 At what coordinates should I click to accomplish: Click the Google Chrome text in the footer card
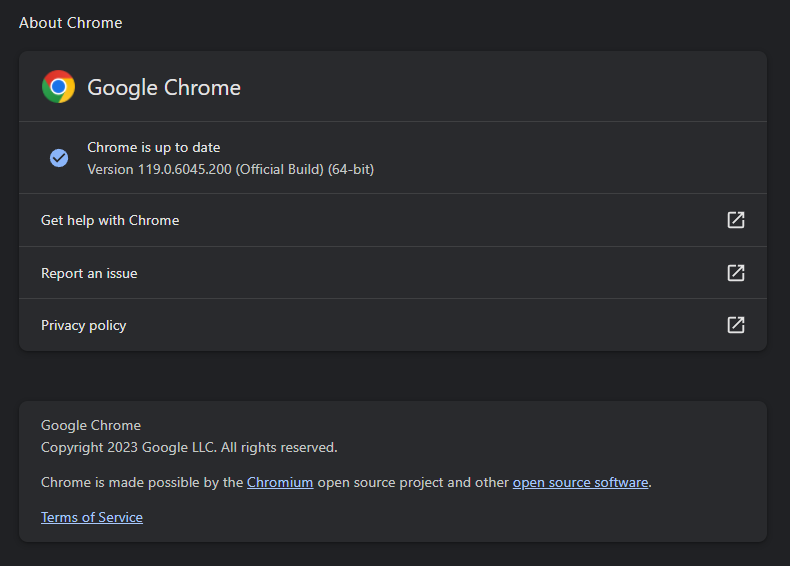tap(91, 425)
